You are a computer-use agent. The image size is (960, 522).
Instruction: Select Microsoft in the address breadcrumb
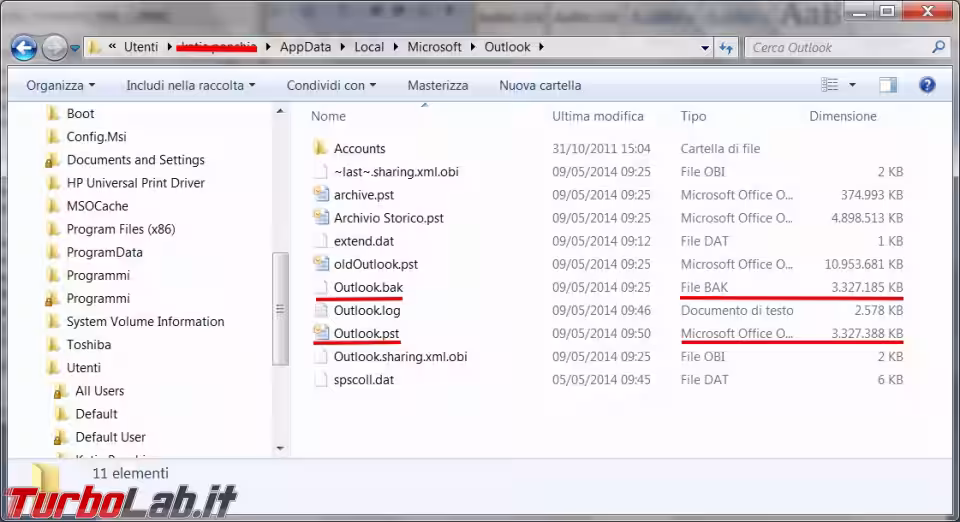[435, 47]
